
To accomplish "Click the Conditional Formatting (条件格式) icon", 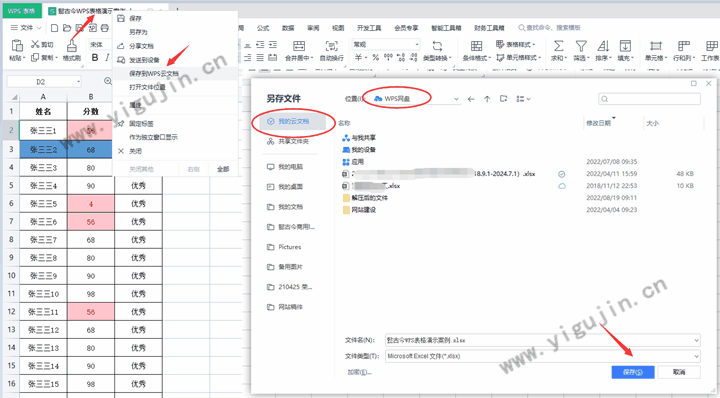I will tap(477, 45).
